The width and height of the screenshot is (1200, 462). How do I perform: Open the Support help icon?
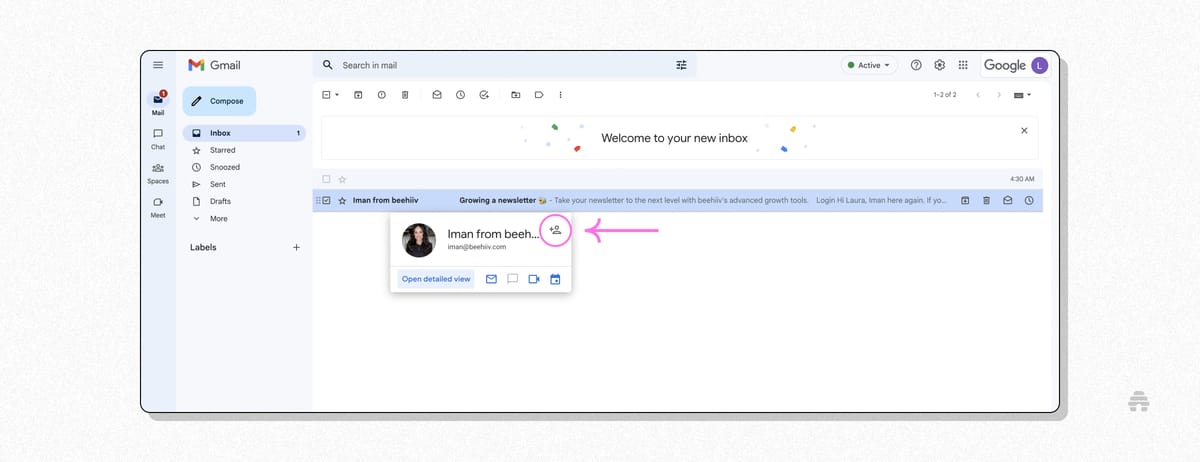click(x=916, y=65)
